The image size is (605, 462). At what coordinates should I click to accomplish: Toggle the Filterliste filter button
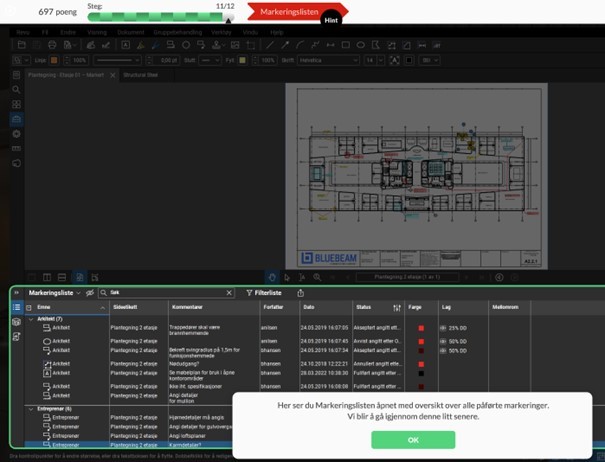click(264, 293)
